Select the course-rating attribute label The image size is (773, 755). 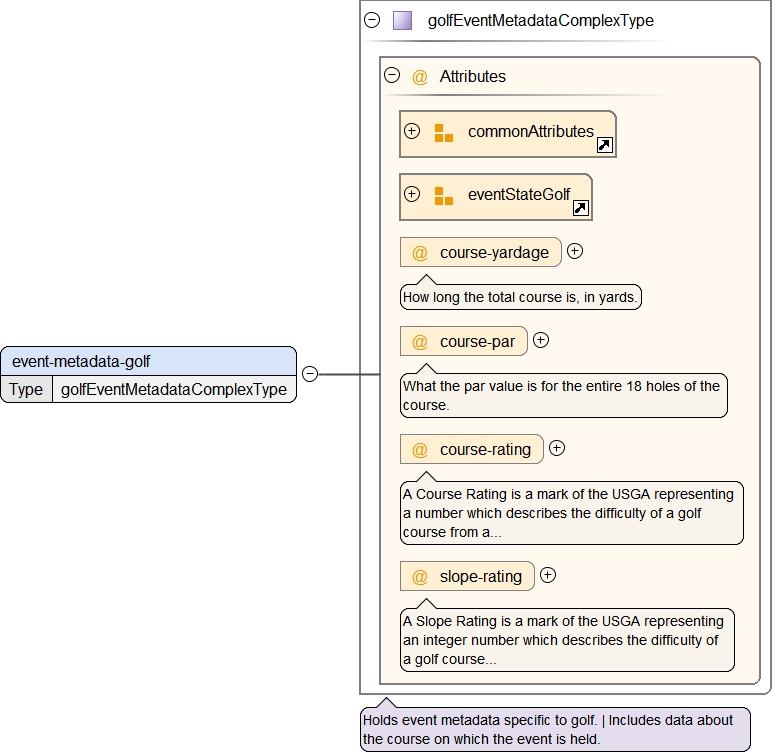coord(485,450)
